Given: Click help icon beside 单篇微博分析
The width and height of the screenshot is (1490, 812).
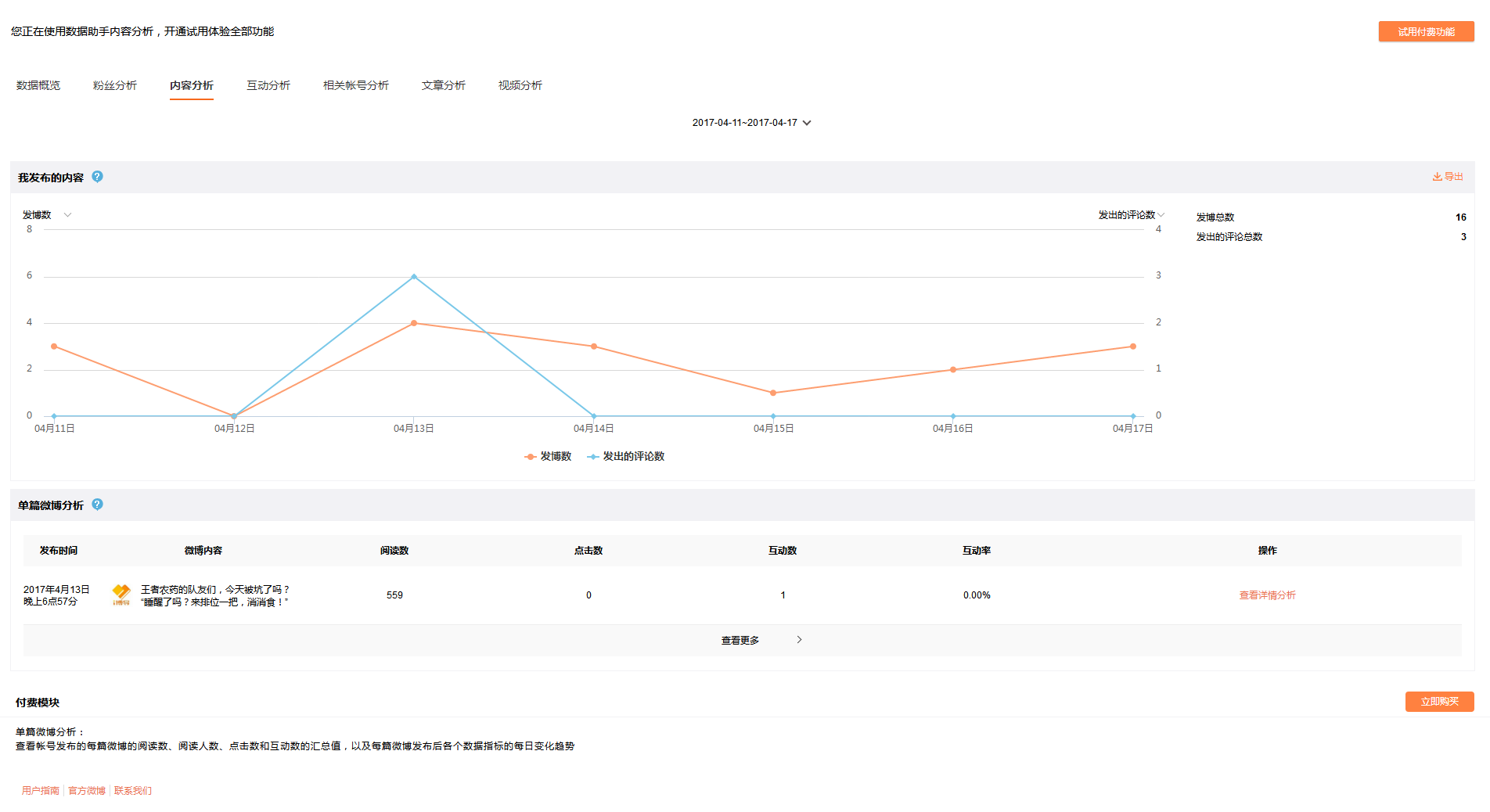Looking at the screenshot, I should (x=97, y=505).
